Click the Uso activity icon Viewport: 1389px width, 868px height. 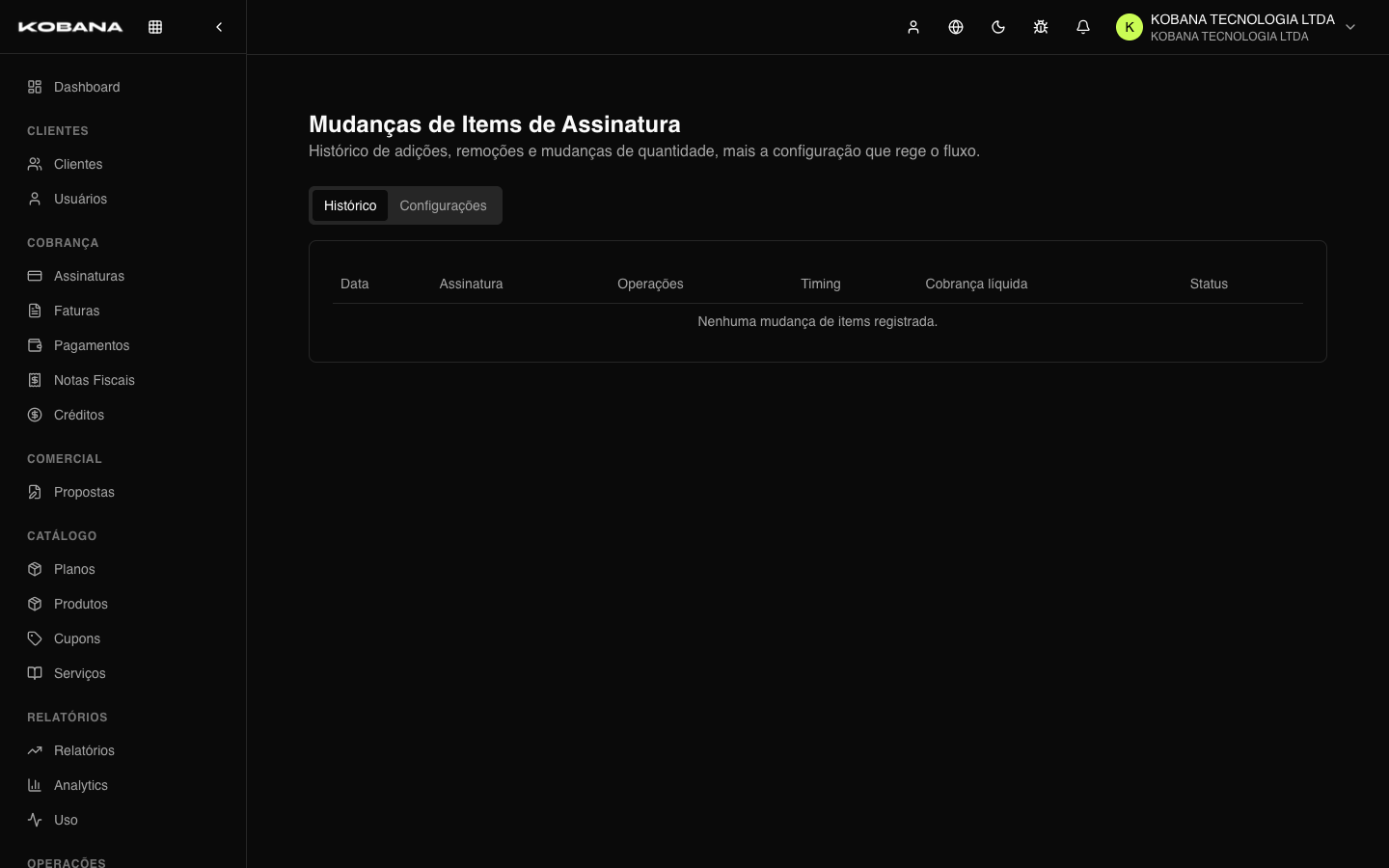[35, 820]
